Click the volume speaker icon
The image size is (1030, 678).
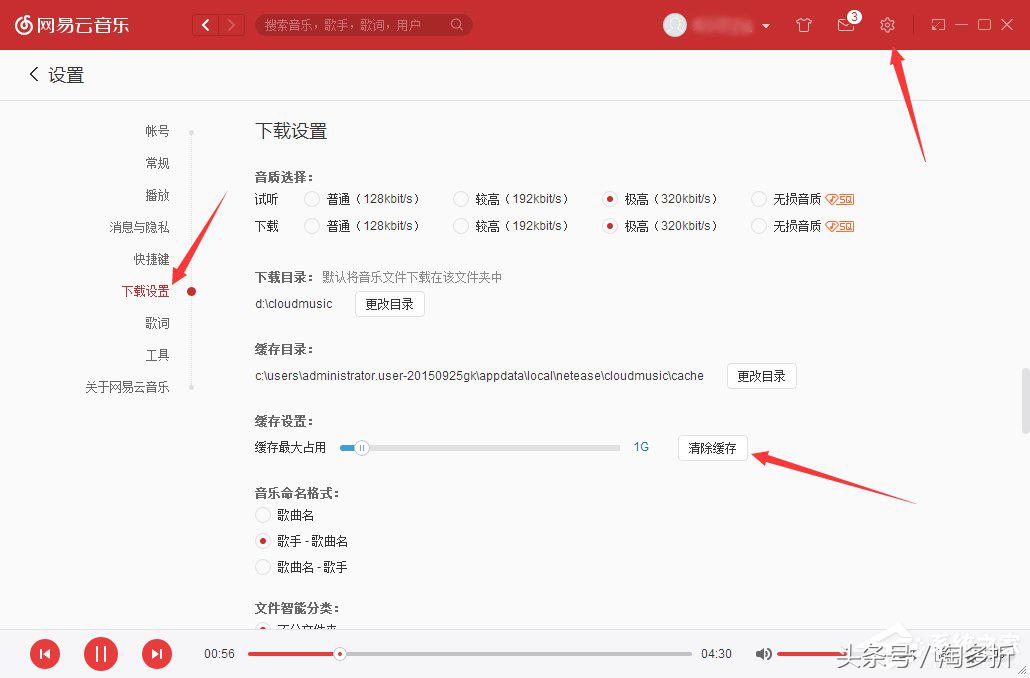pyautogui.click(x=763, y=653)
